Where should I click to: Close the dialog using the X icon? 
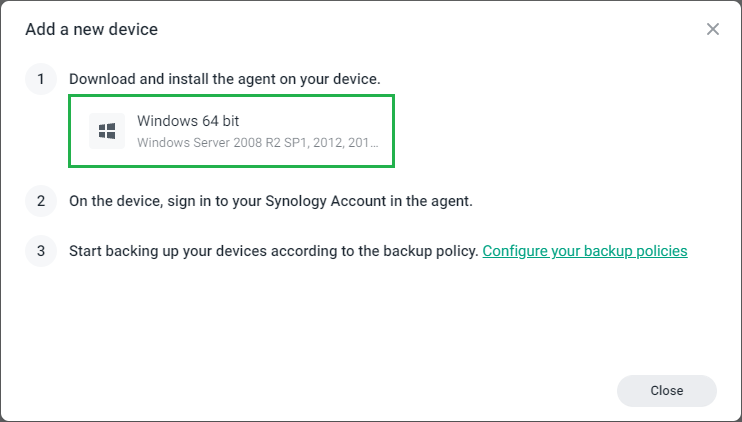(713, 29)
